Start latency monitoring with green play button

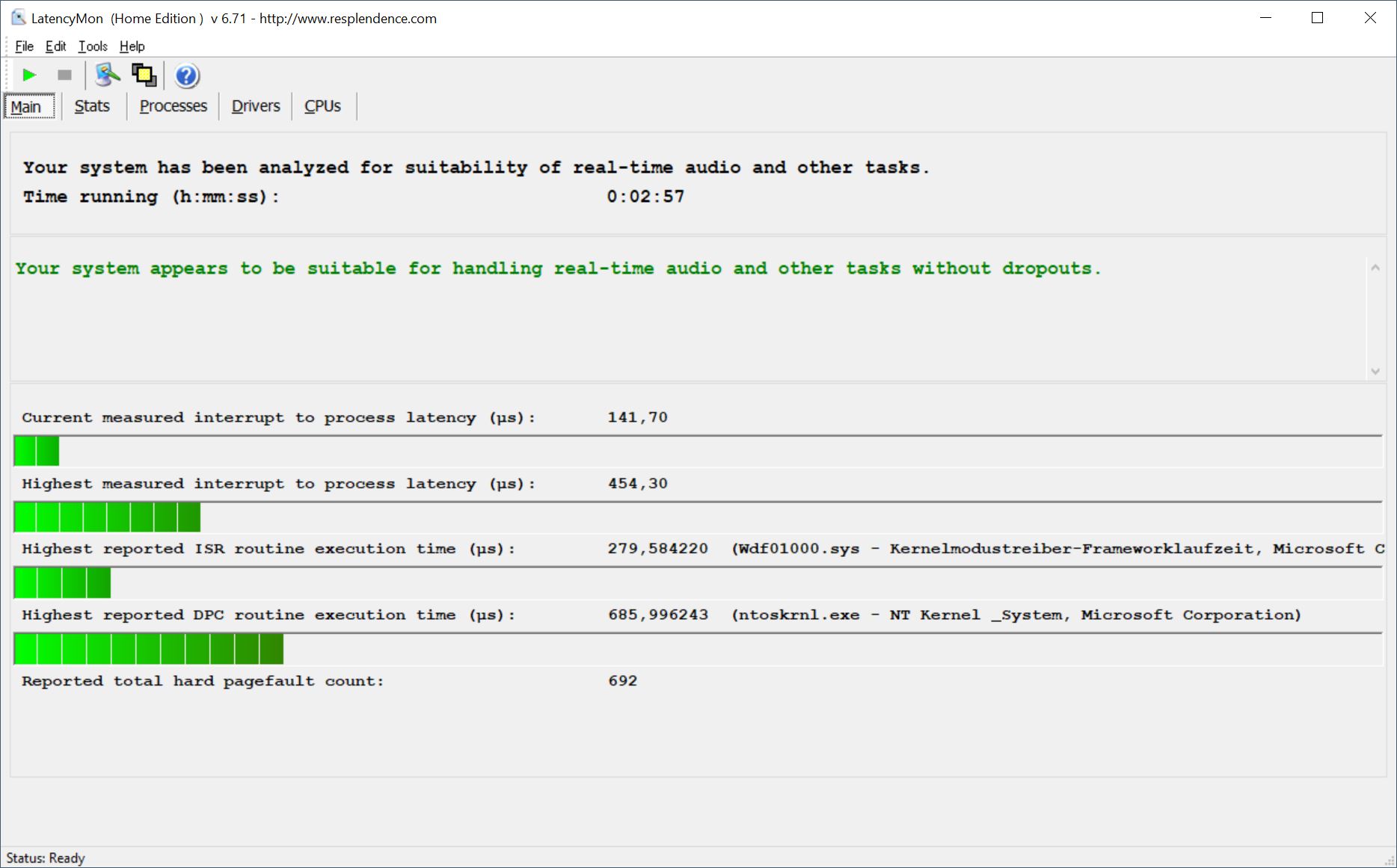(x=29, y=75)
